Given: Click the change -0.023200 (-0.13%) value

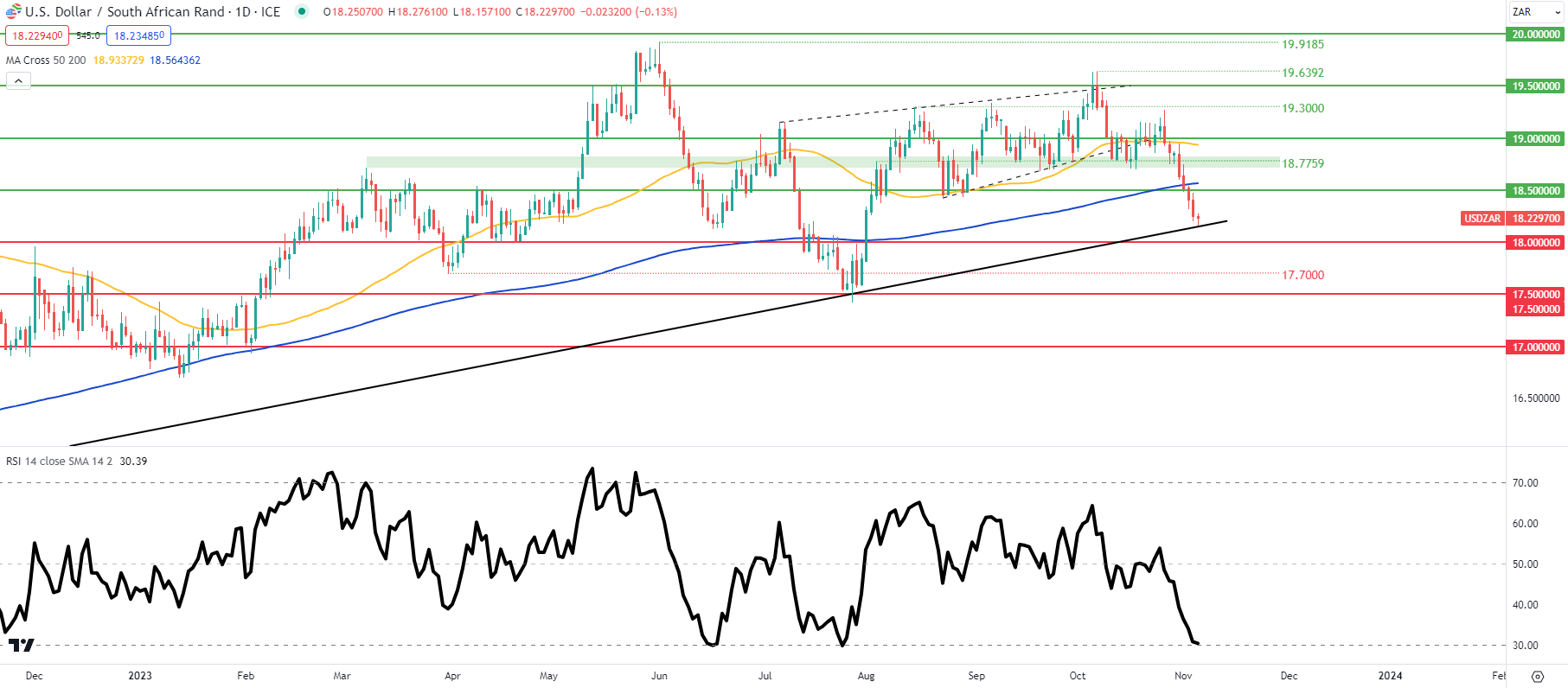Looking at the screenshot, I should 628,12.
